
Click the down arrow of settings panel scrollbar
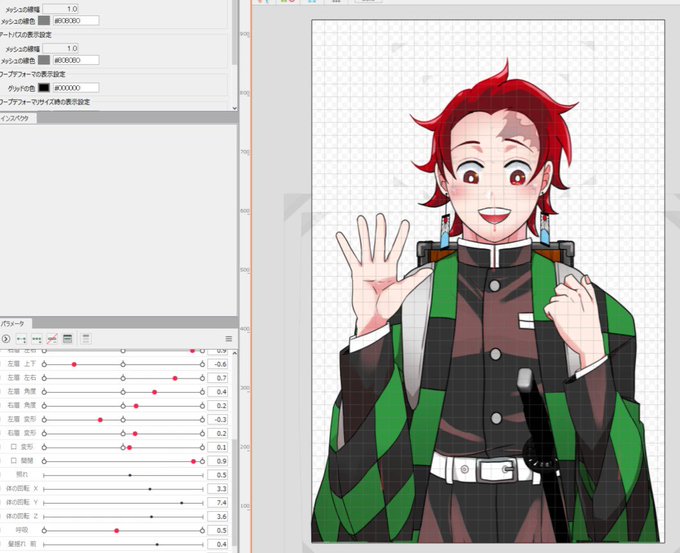pos(235,108)
